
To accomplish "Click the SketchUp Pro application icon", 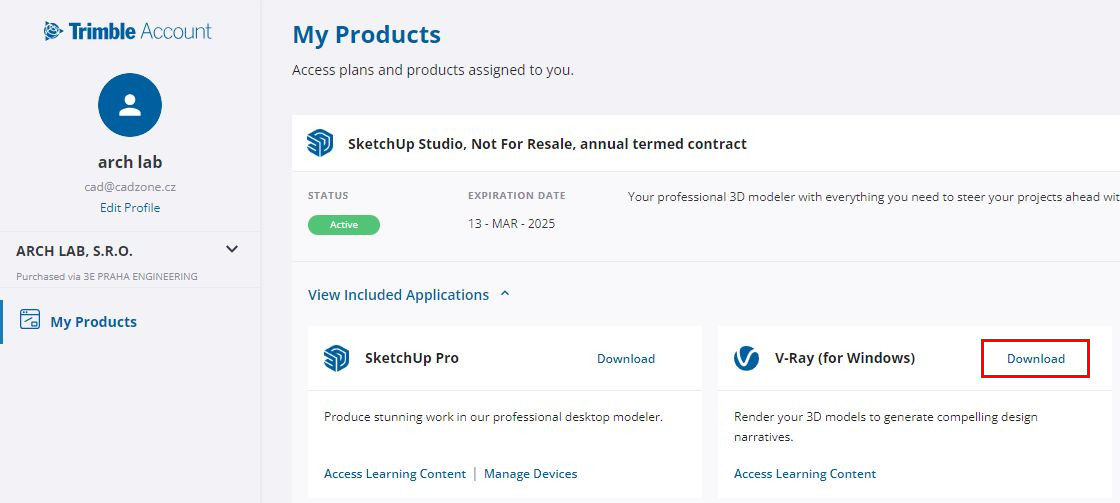I will tap(336, 358).
